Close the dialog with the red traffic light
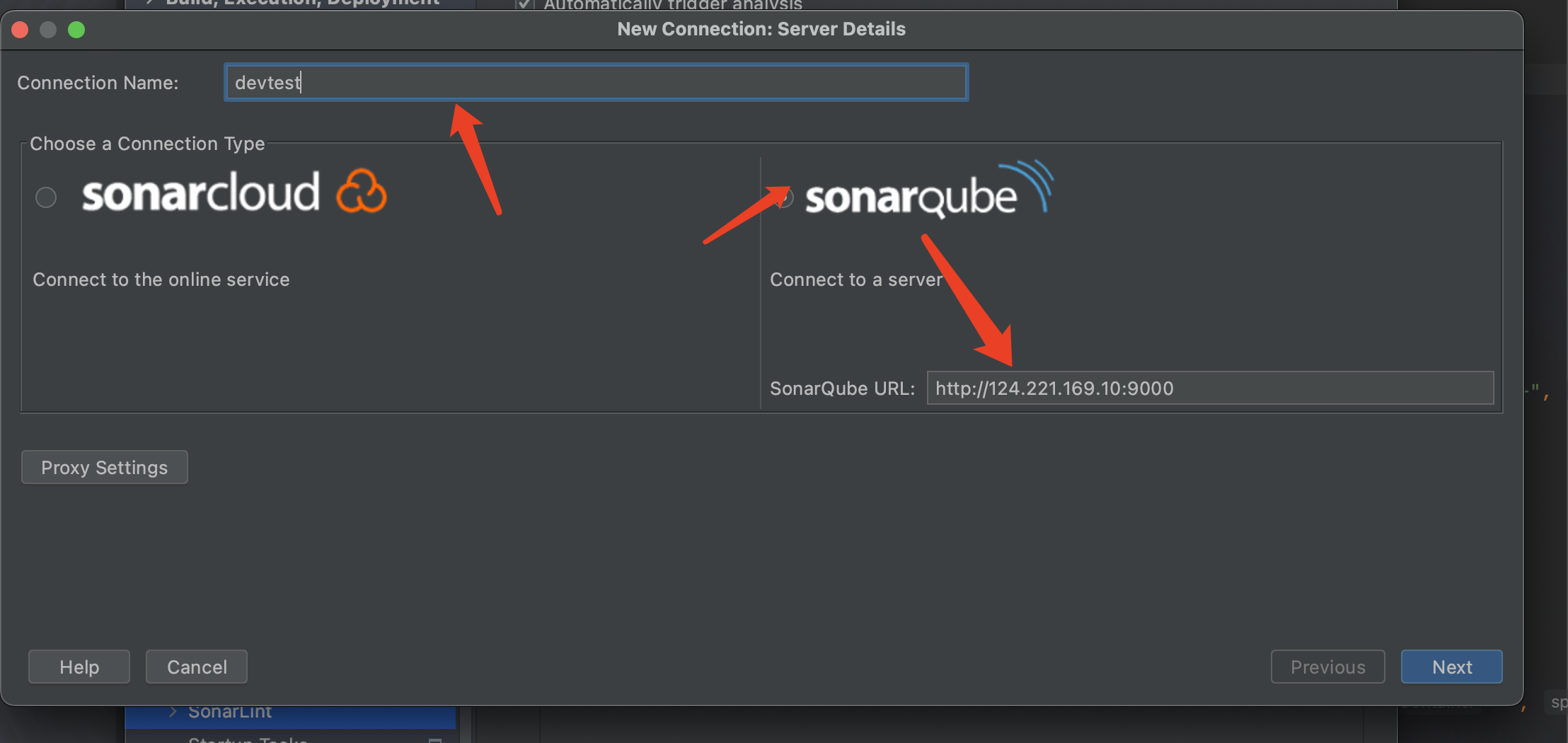 click(x=21, y=30)
